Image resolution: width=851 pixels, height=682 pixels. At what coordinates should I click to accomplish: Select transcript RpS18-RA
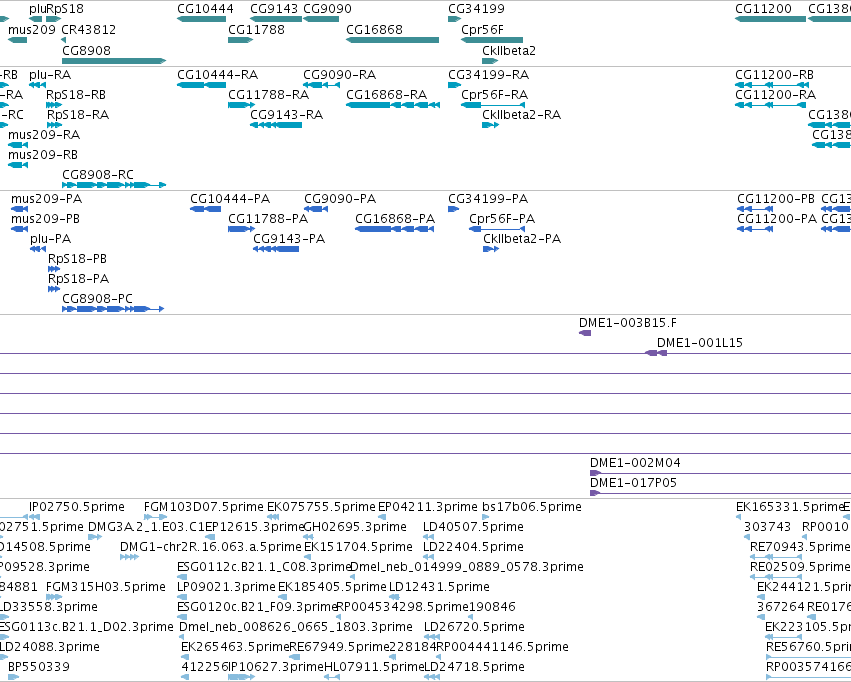pyautogui.click(x=78, y=114)
